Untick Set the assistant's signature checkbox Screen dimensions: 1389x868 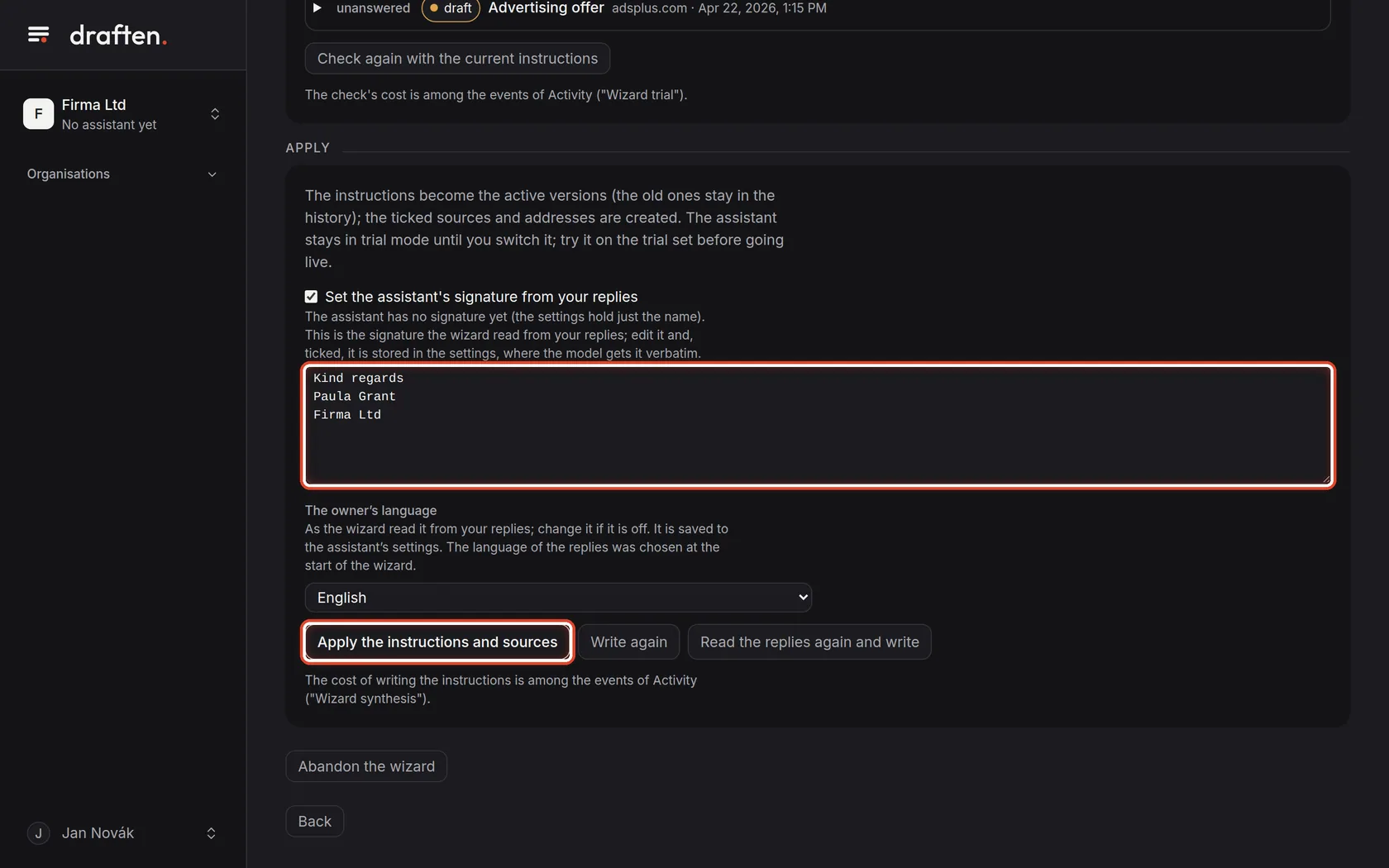[x=311, y=297]
